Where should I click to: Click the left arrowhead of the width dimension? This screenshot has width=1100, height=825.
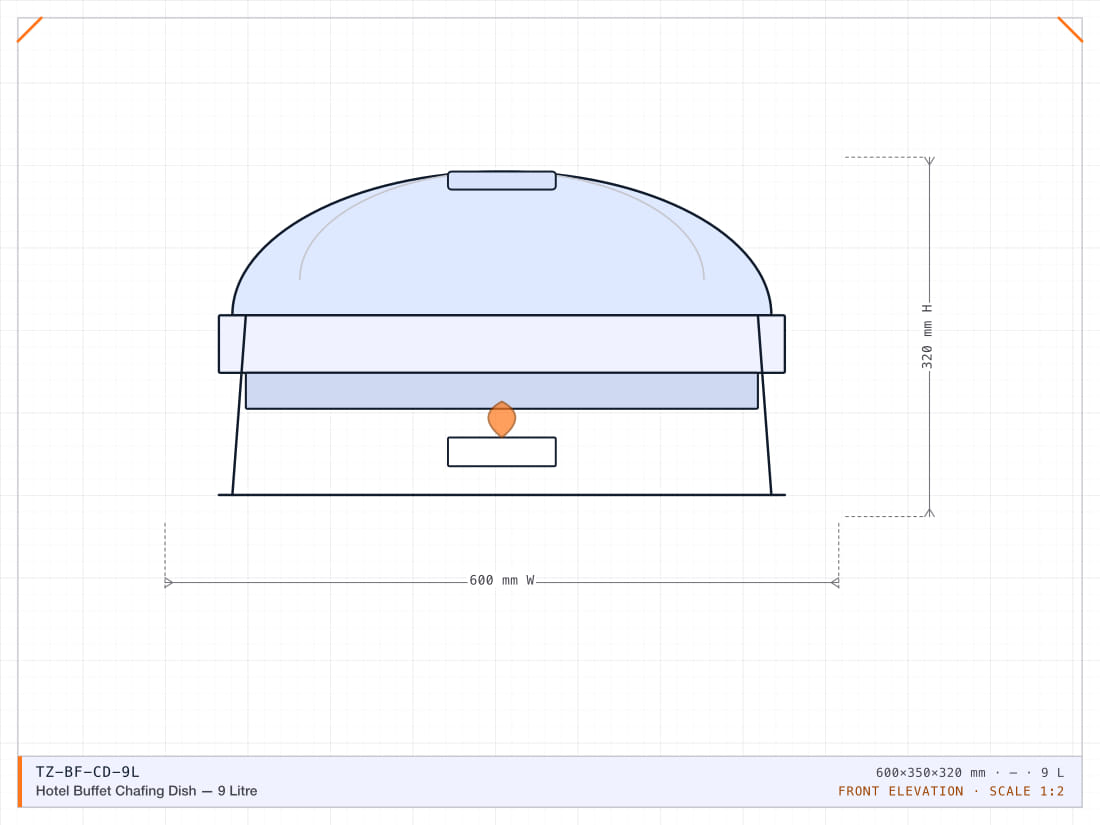(x=168, y=582)
